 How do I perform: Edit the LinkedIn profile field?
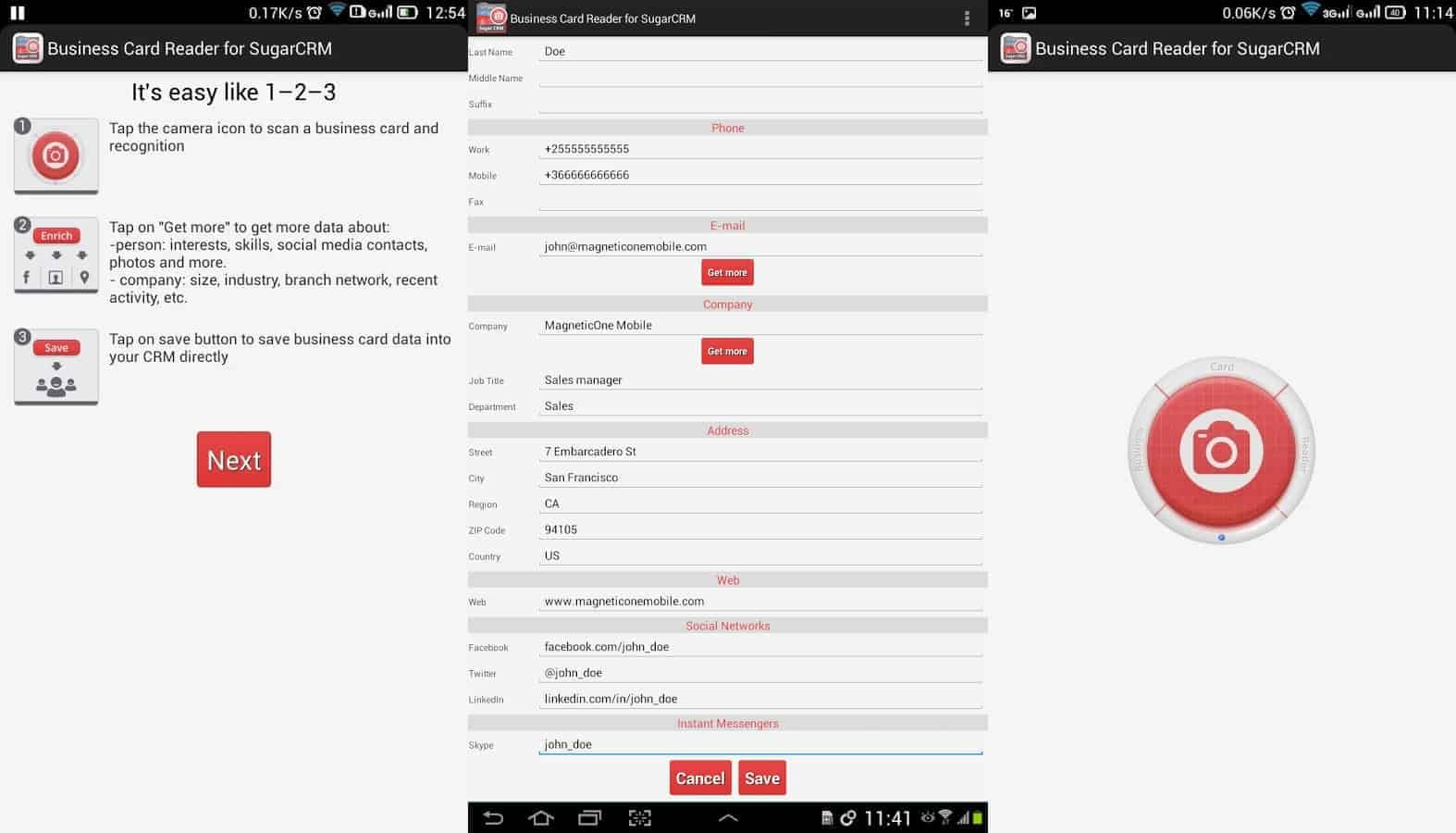pyautogui.click(x=760, y=699)
